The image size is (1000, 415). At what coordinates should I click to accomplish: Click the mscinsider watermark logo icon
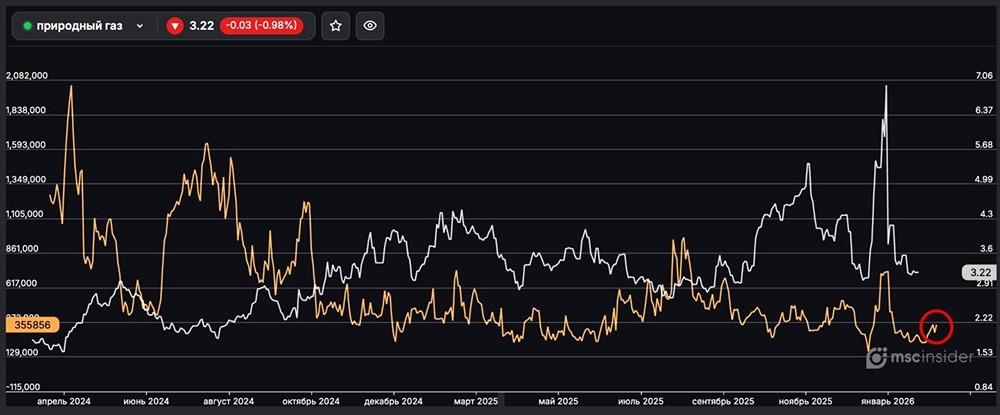pos(876,357)
